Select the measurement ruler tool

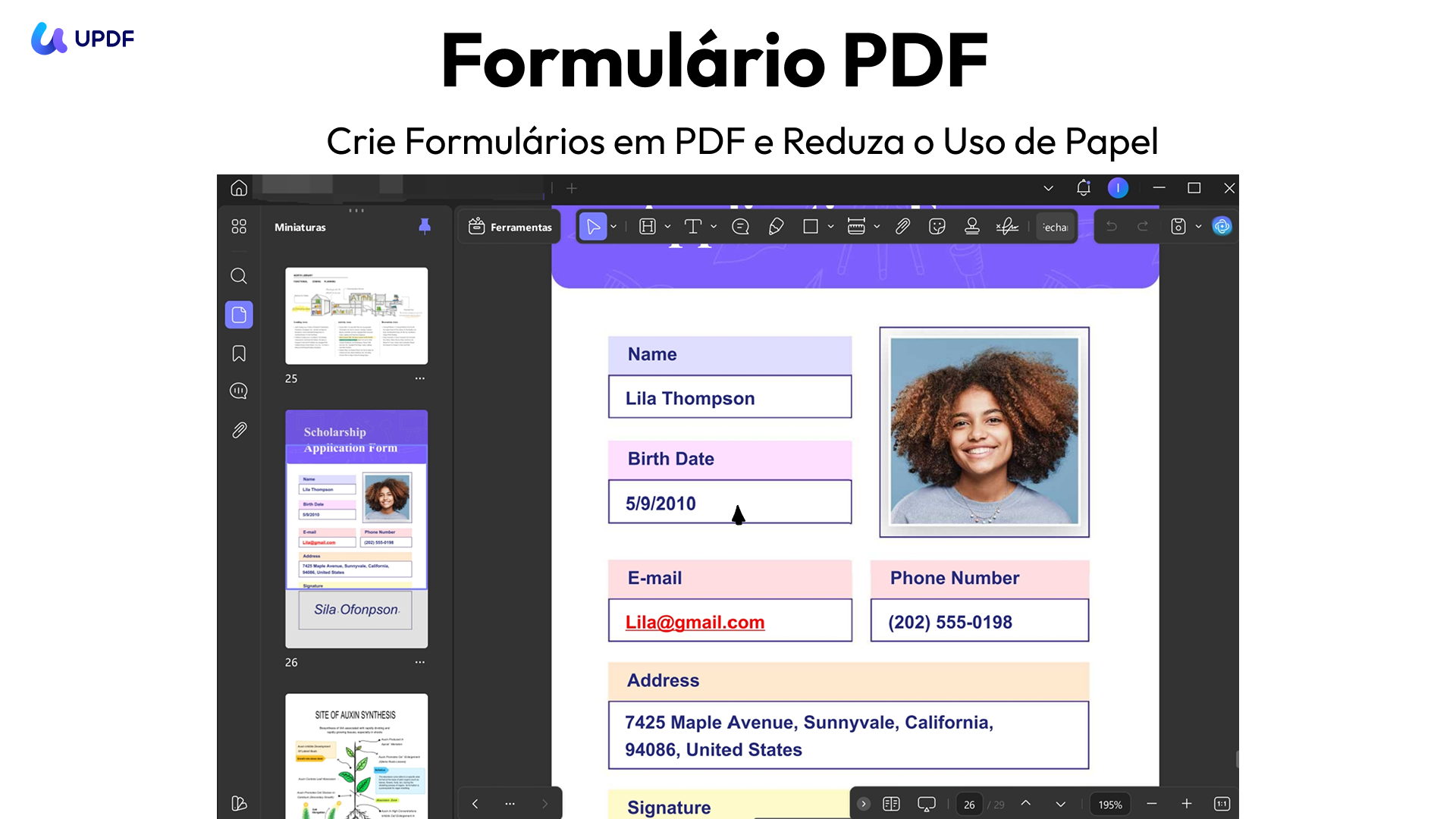coord(856,227)
